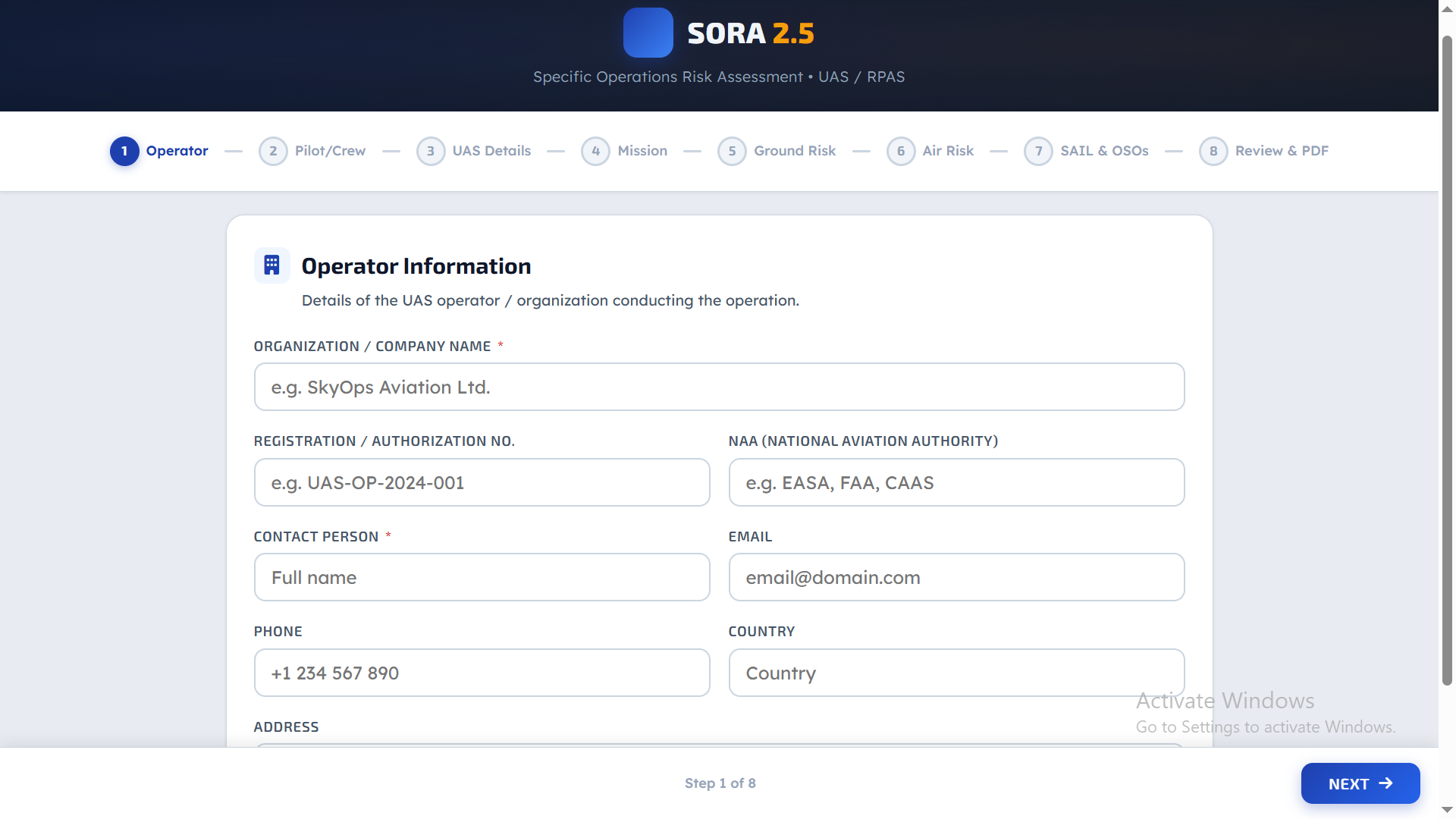The width and height of the screenshot is (1456, 819).
Task: Click the NAA input field
Action: [956, 482]
